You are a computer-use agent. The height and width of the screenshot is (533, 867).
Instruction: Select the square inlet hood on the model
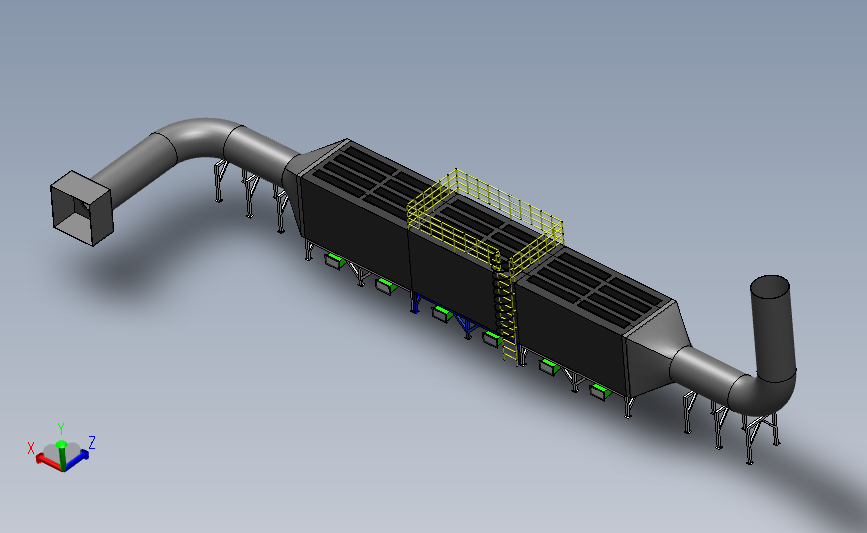81,208
